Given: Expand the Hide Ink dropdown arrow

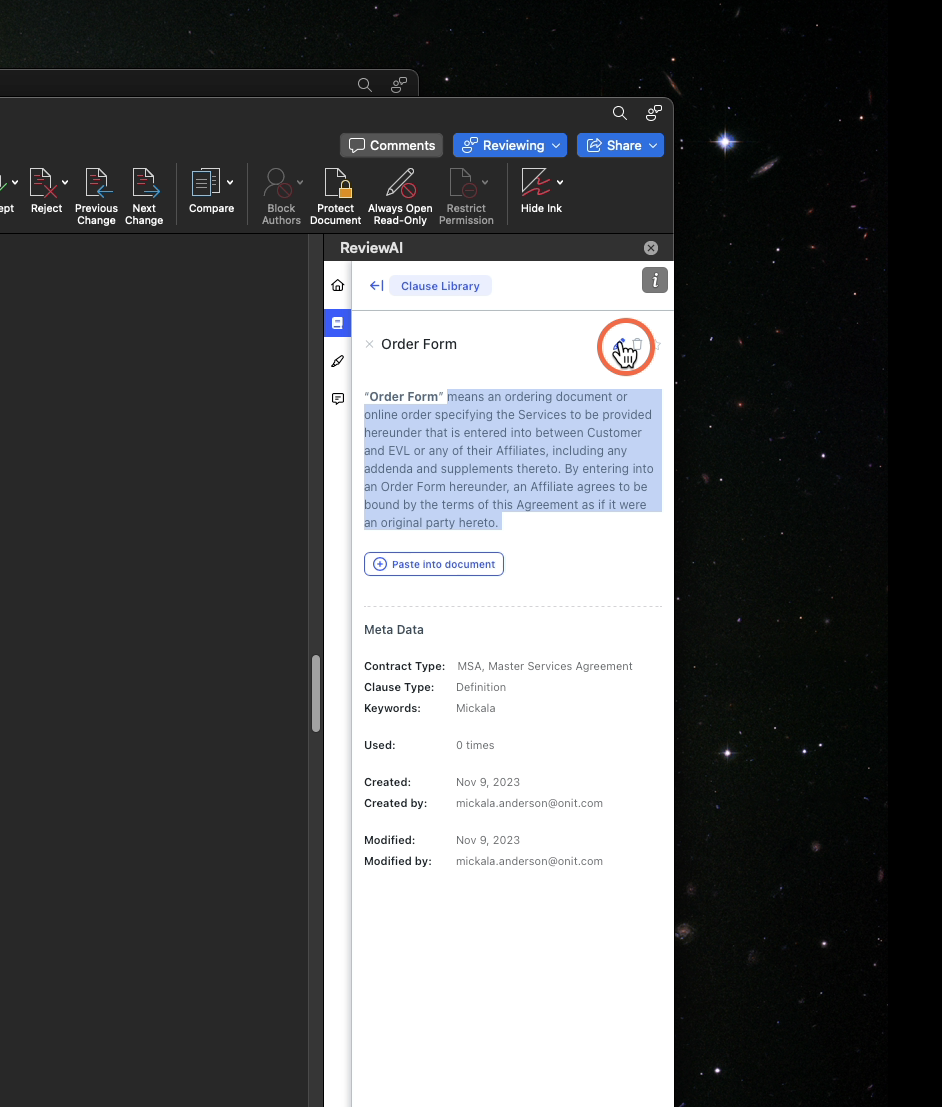Looking at the screenshot, I should coord(560,183).
